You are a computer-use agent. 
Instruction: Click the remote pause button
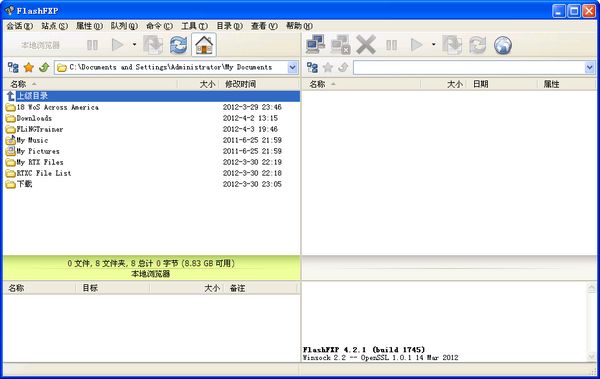[391, 45]
